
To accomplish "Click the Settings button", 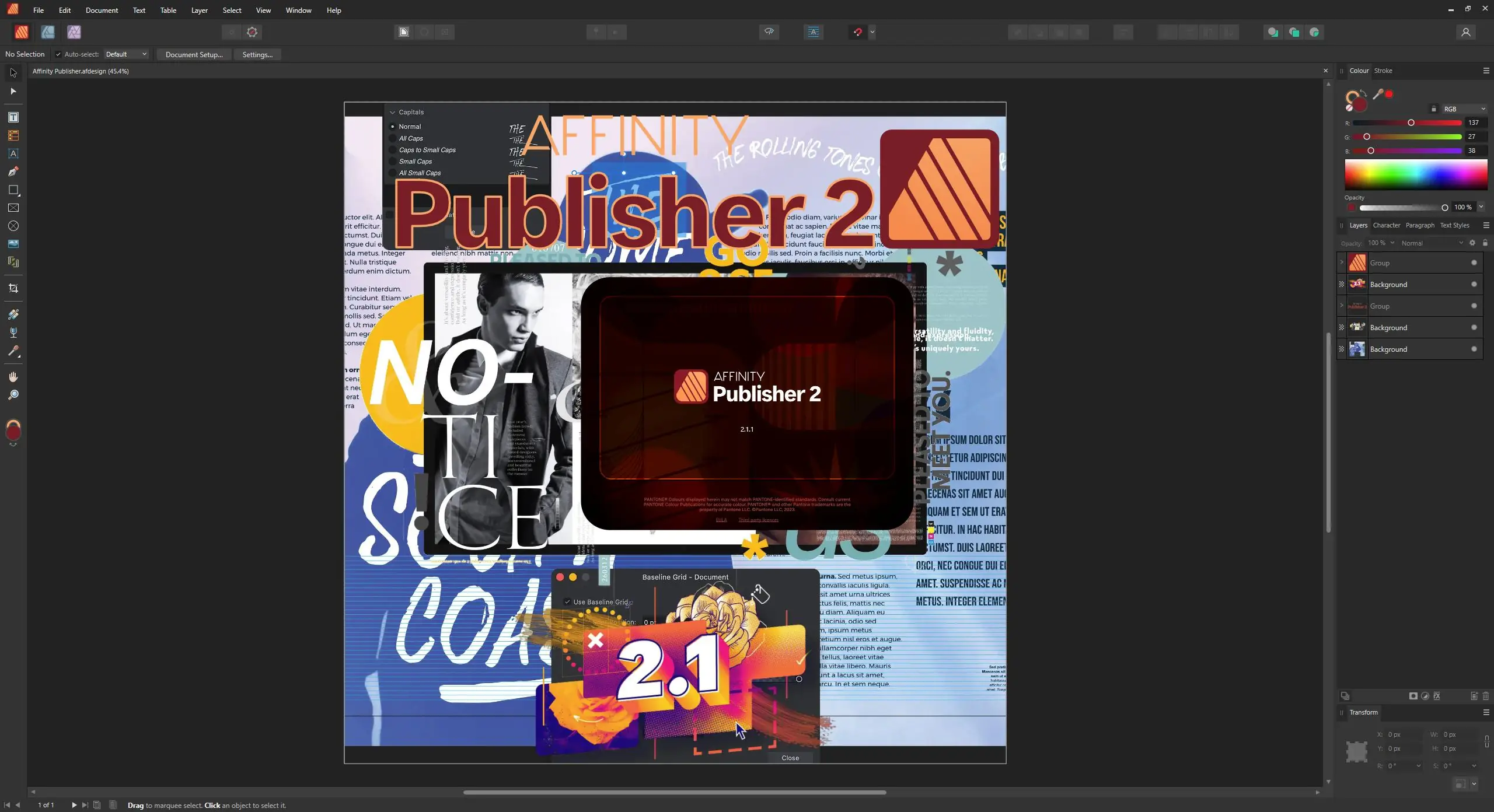I will (257, 54).
